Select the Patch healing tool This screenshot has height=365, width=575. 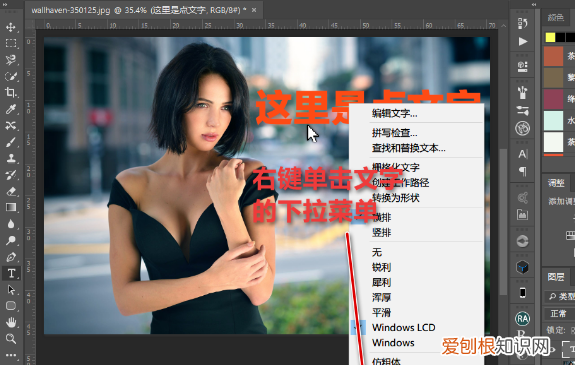[x=11, y=125]
